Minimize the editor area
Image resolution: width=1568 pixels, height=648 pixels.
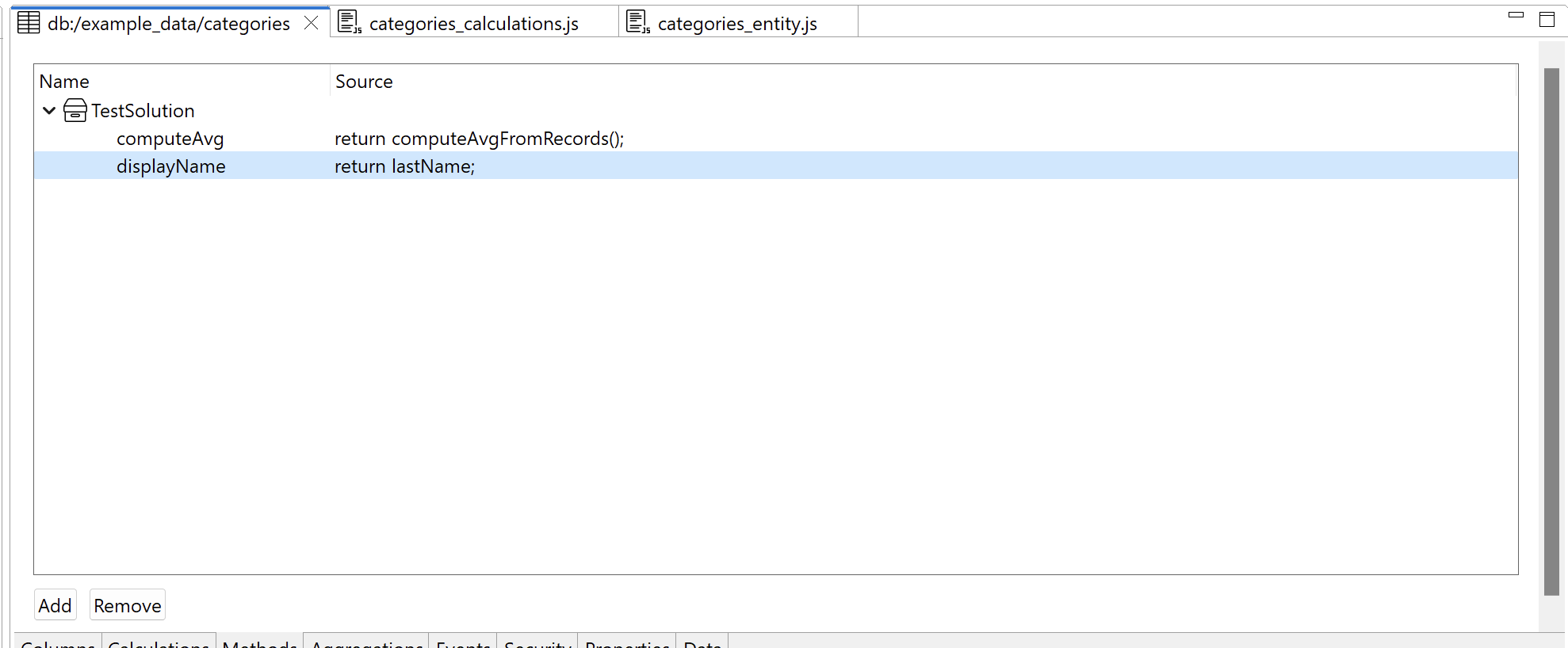click(1516, 16)
